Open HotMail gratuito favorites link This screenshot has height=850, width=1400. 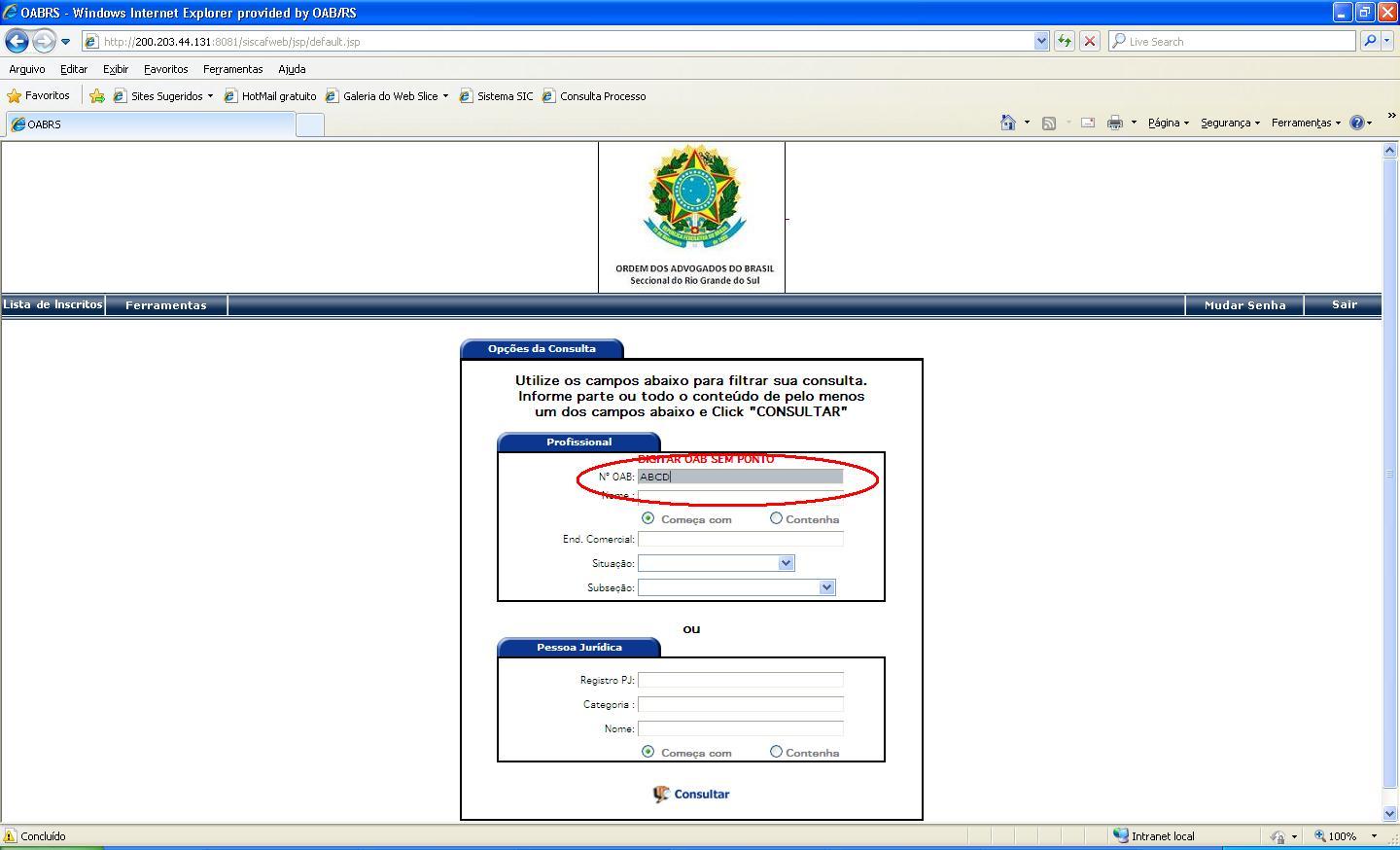click(x=270, y=96)
